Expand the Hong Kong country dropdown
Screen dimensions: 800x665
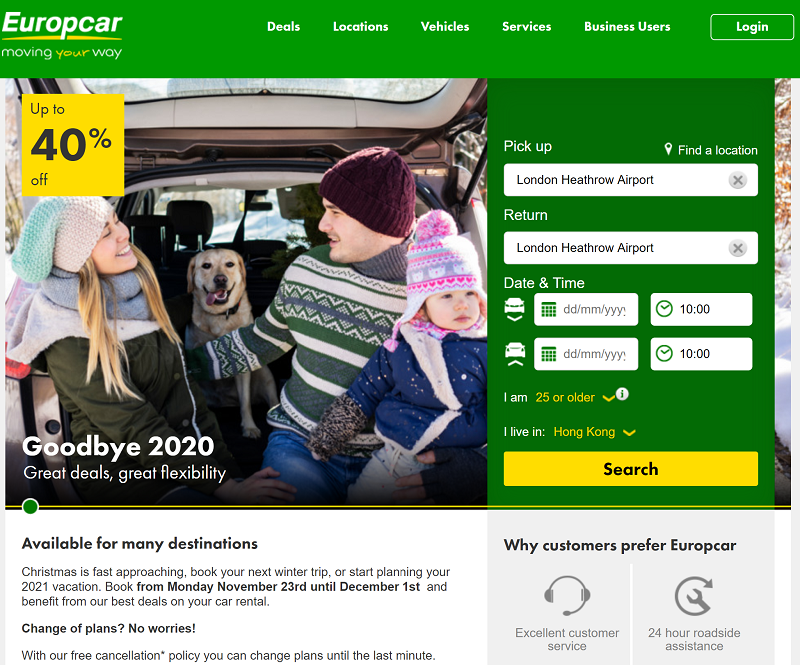594,432
